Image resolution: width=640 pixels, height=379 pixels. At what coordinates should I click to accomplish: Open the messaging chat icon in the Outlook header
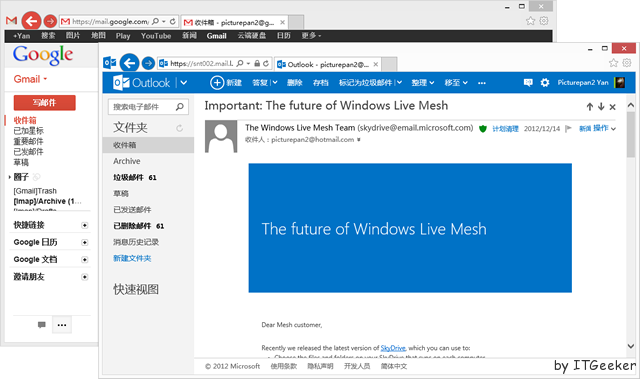[x=528, y=83]
